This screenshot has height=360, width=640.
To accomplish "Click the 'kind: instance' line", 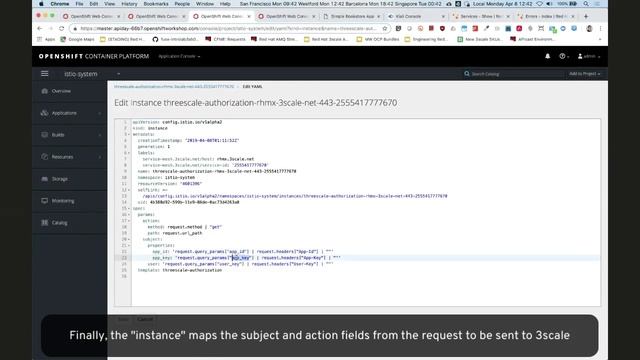I will click(150, 128).
